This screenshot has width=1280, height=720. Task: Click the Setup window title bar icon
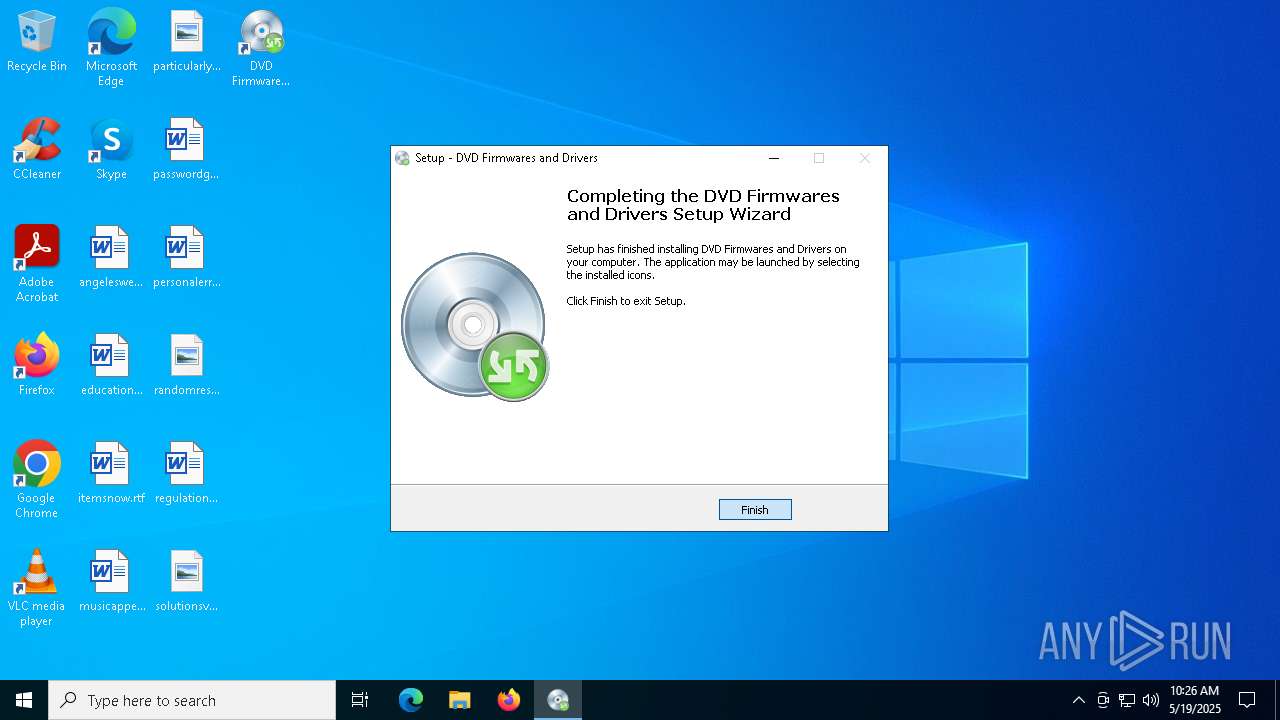click(x=402, y=158)
